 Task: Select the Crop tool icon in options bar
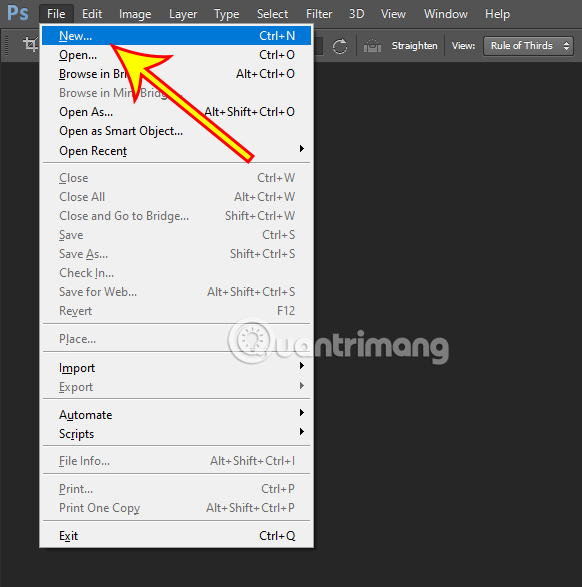coord(30,44)
